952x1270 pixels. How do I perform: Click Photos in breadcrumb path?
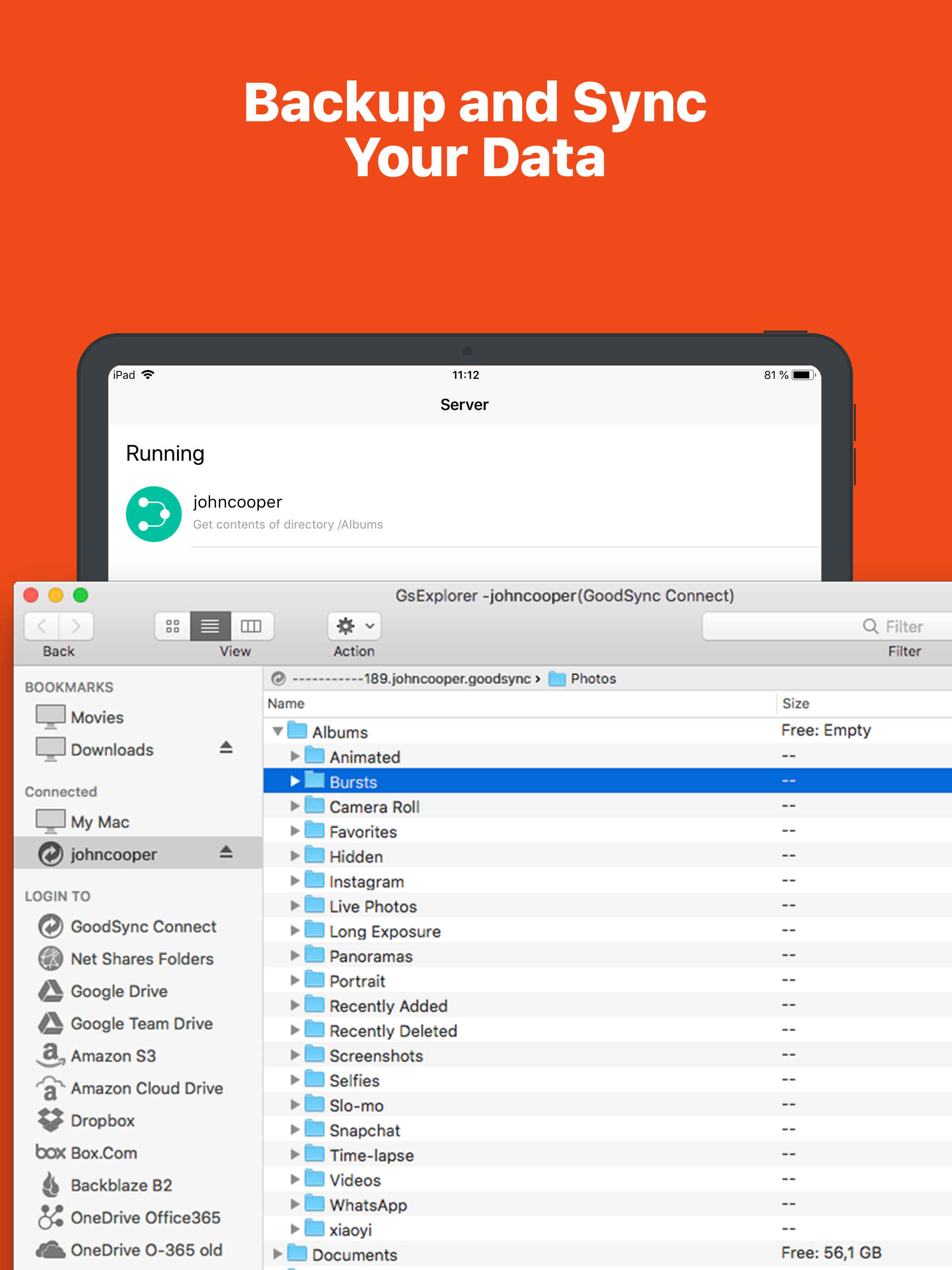pos(593,679)
